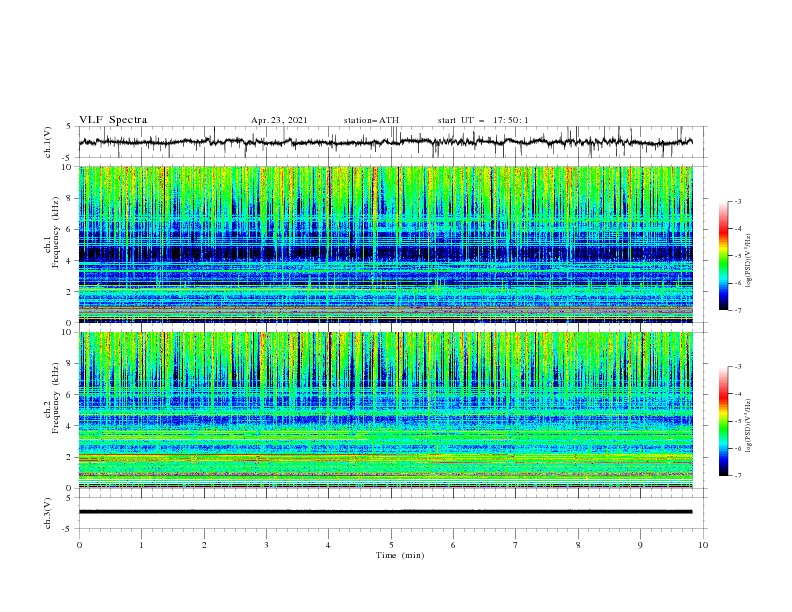Click time axis tick "6"
This screenshot has width=792, height=612.
coord(453,545)
